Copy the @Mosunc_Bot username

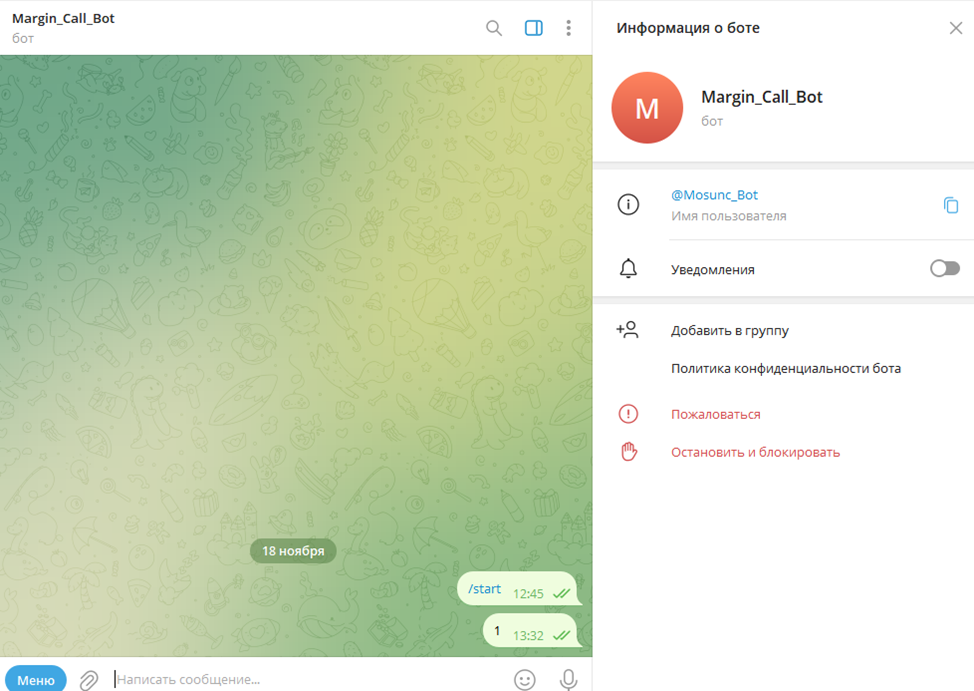950,205
